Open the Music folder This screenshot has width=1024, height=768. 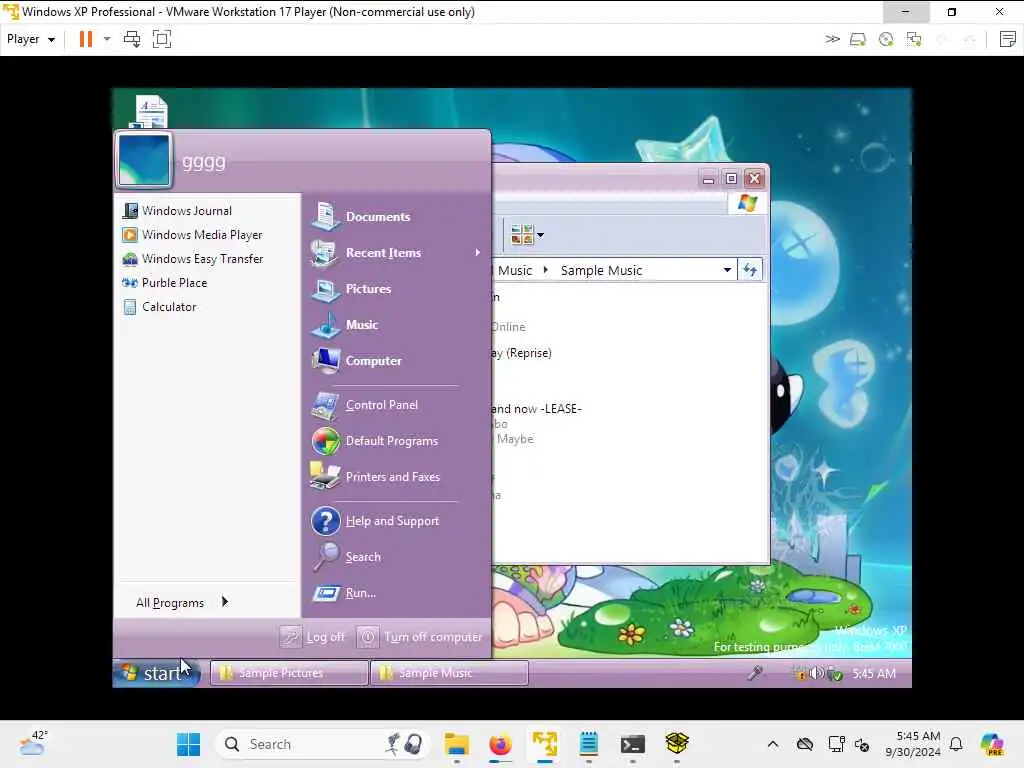point(345,325)
